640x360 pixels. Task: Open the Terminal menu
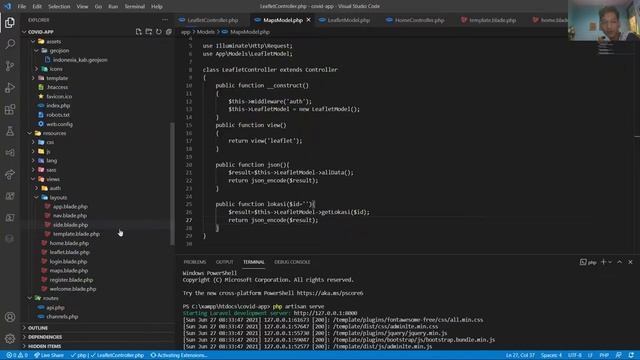click(x=135, y=6)
